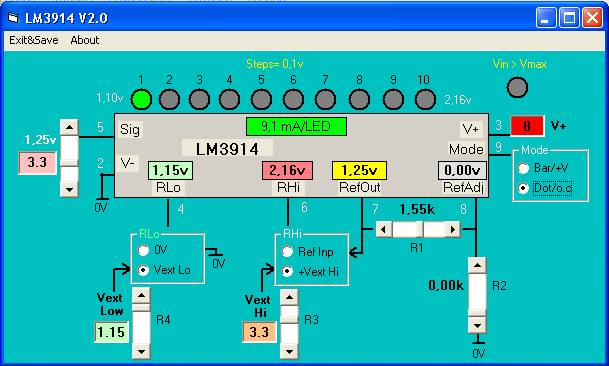Image resolution: width=609 pixels, height=366 pixels.
Task: Select Ref Inp for RHi
Action: click(x=287, y=252)
